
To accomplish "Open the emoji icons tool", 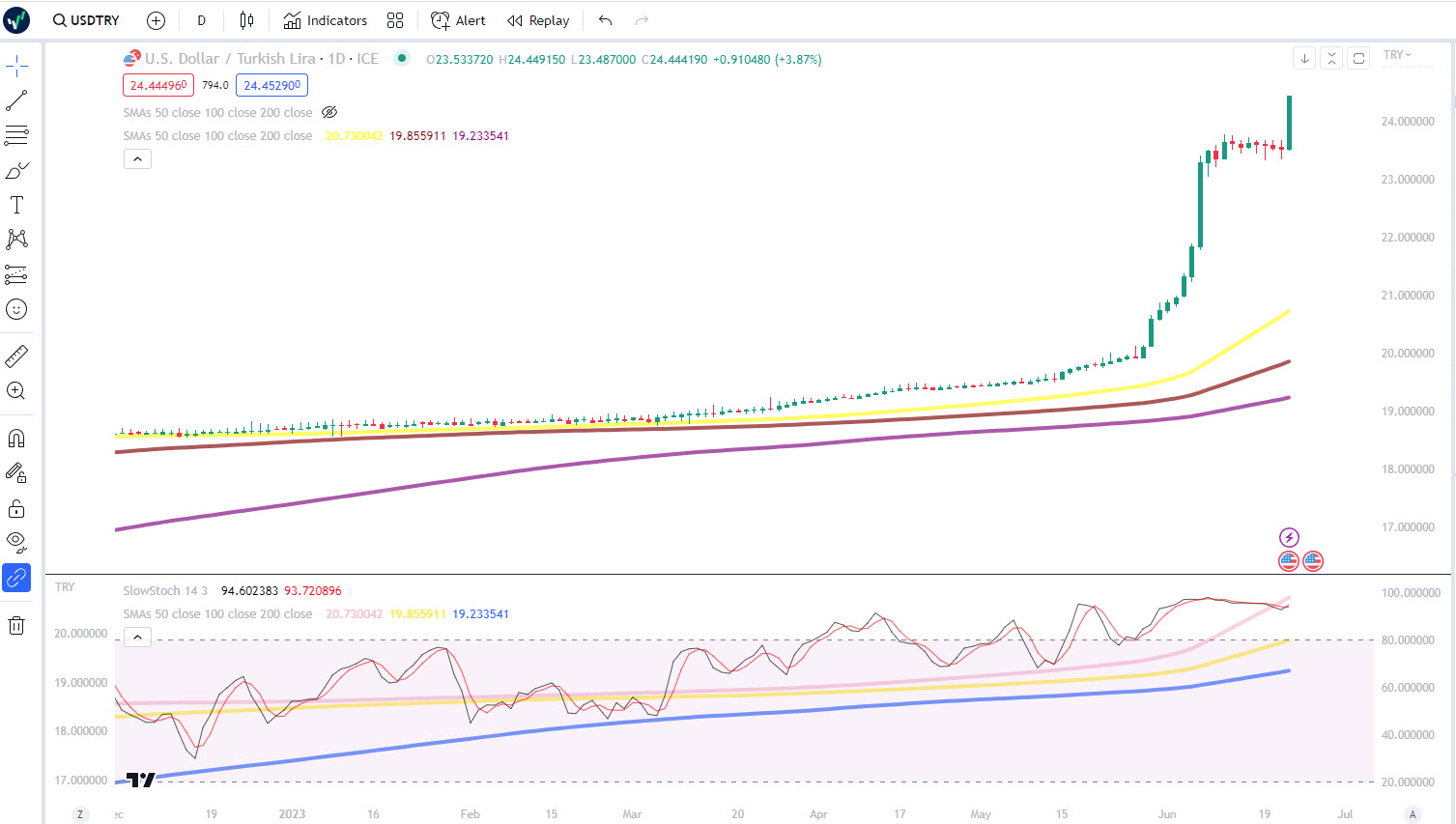I will (16, 309).
